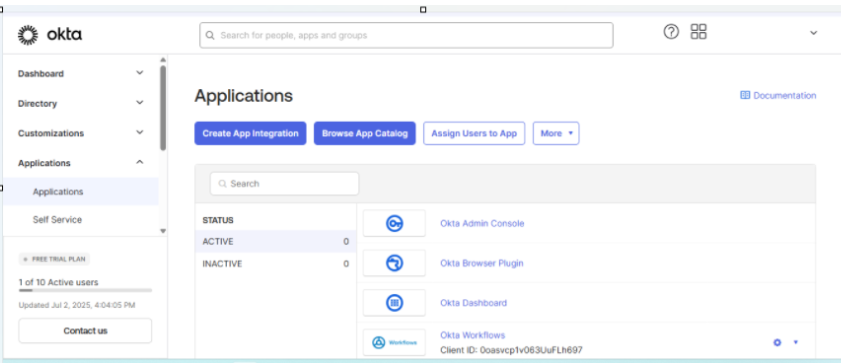Screen dimensions: 864x364
Task: Open the account menu chevron at top right
Action: pos(813,33)
